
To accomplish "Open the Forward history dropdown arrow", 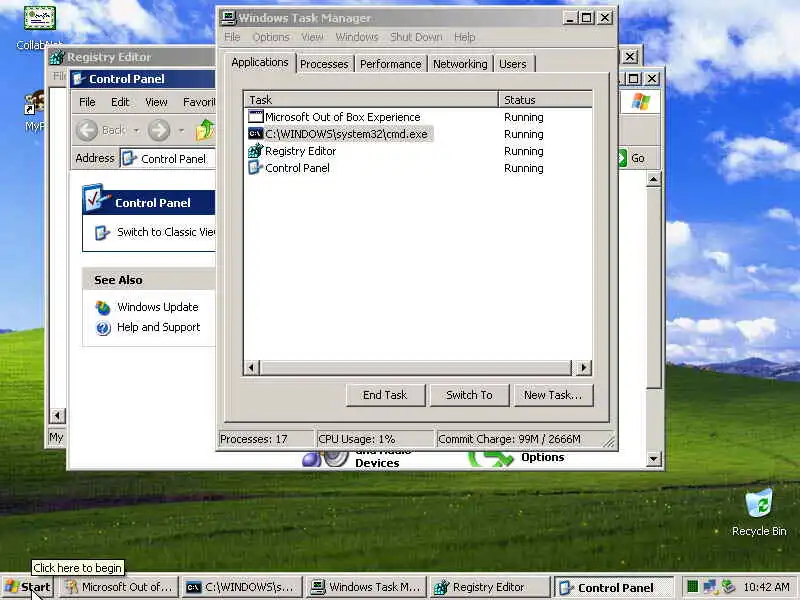I will click(x=182, y=131).
